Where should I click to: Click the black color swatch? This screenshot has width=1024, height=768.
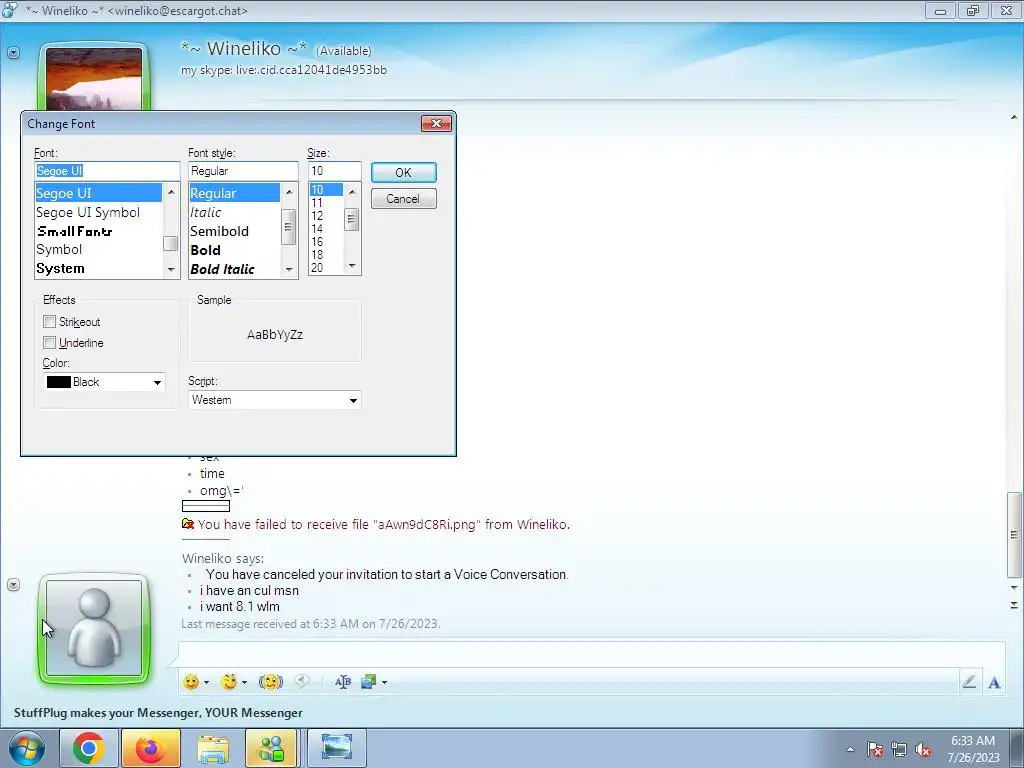[59, 382]
